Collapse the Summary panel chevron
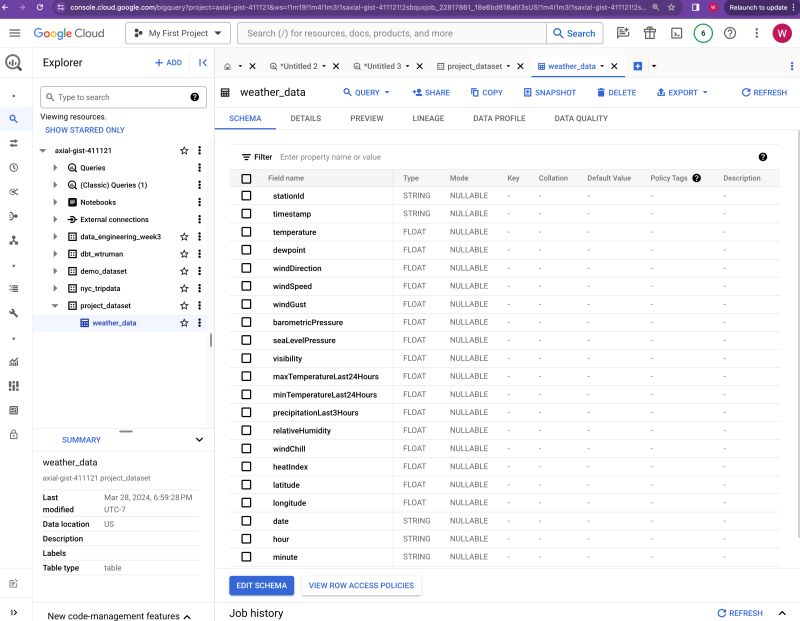The image size is (800, 621). [199, 439]
